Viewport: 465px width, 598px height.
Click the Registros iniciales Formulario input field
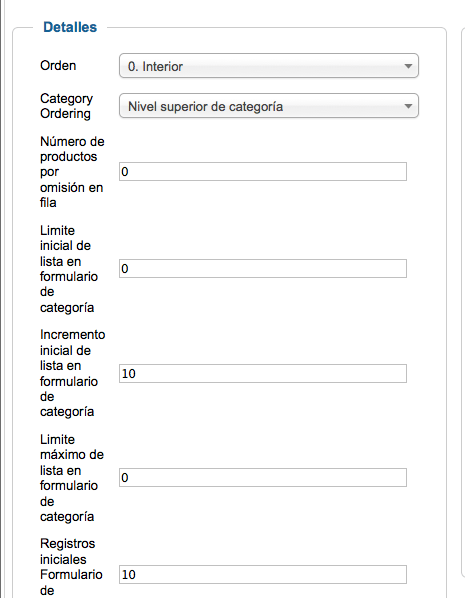(x=263, y=574)
